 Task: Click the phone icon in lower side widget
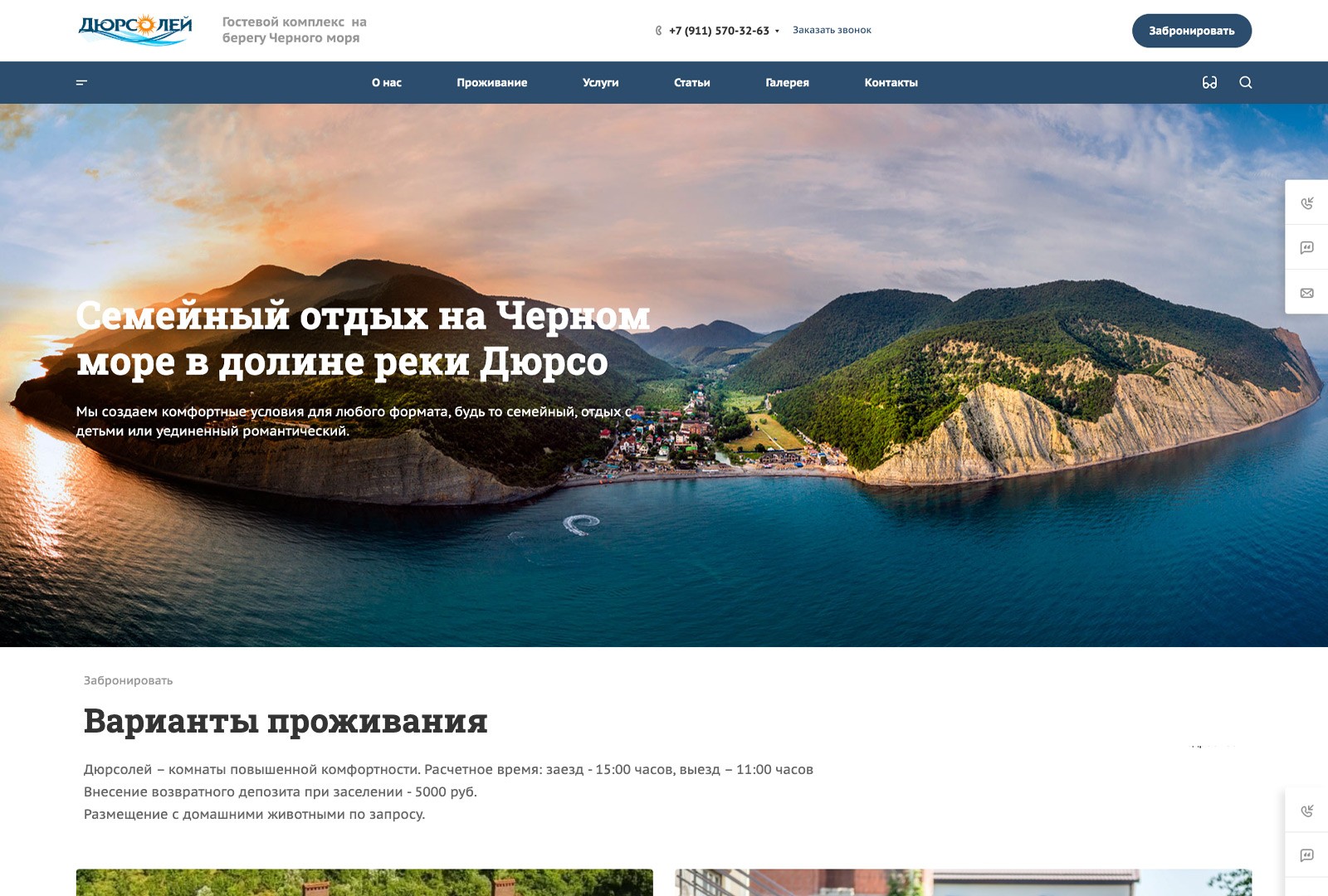1306,811
